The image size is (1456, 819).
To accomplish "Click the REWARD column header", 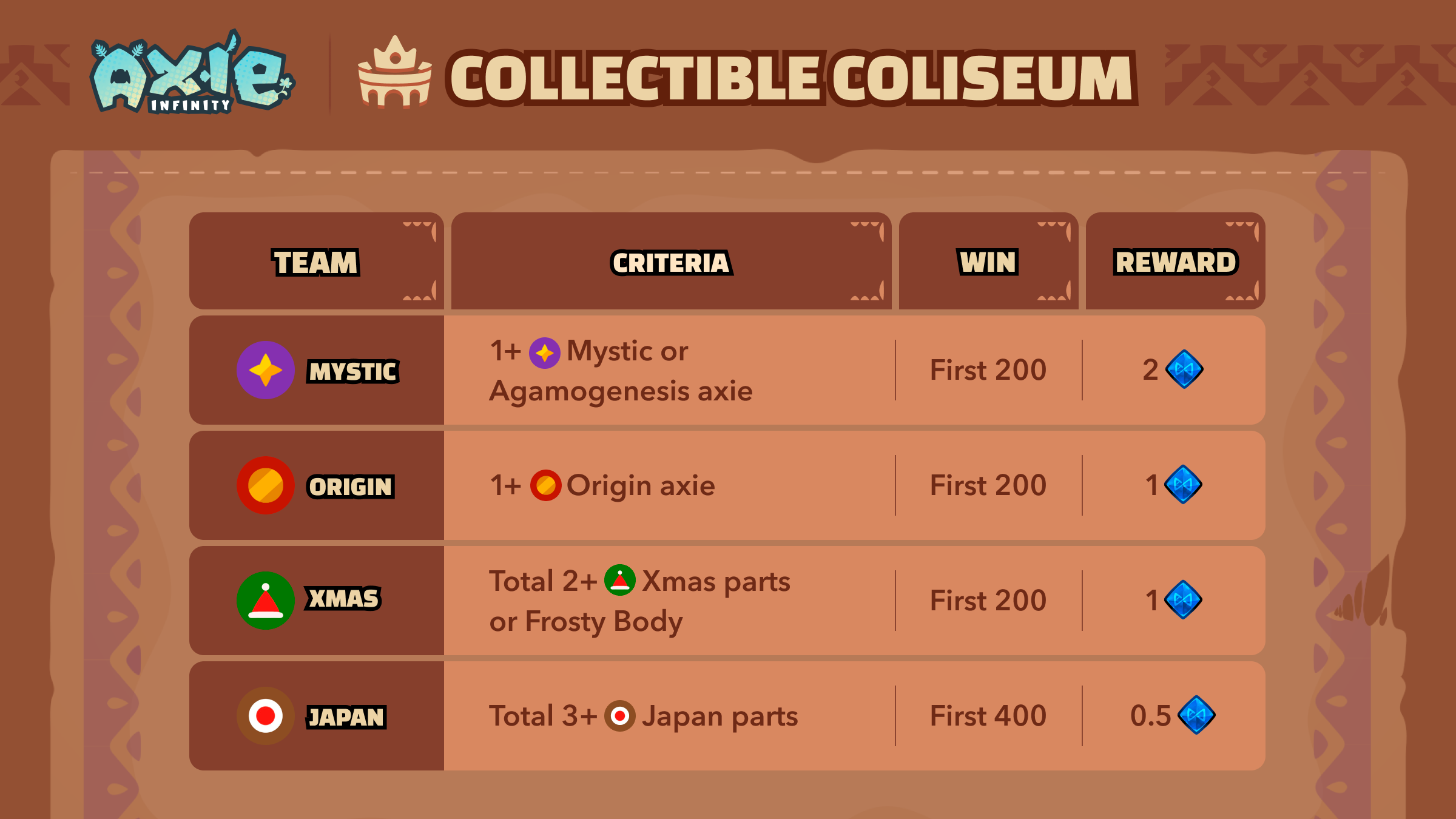I will (1175, 262).
